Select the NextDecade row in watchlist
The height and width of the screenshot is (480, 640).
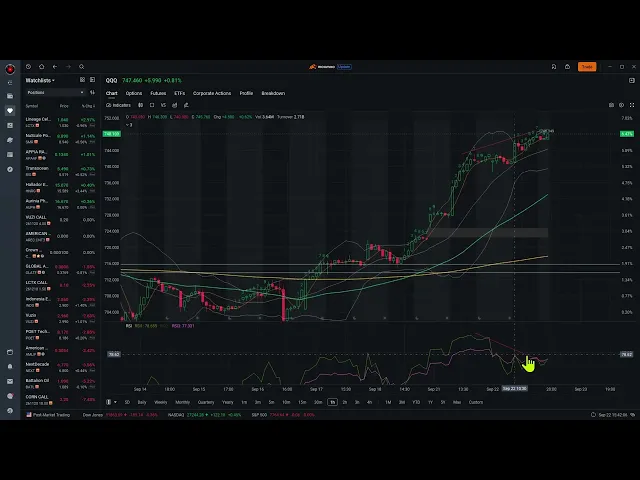pos(60,367)
